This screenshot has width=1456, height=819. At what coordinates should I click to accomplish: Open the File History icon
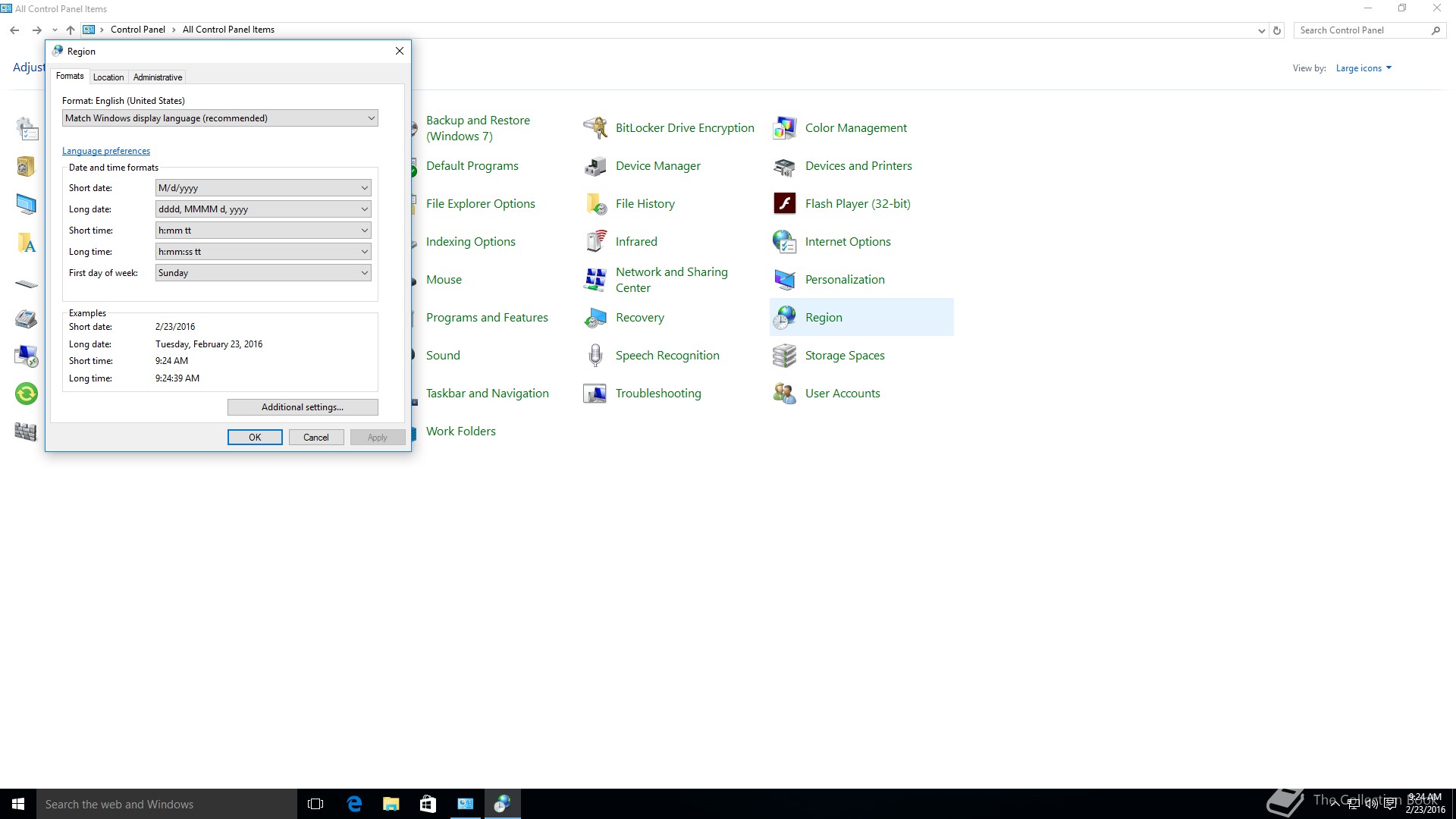[x=595, y=204]
